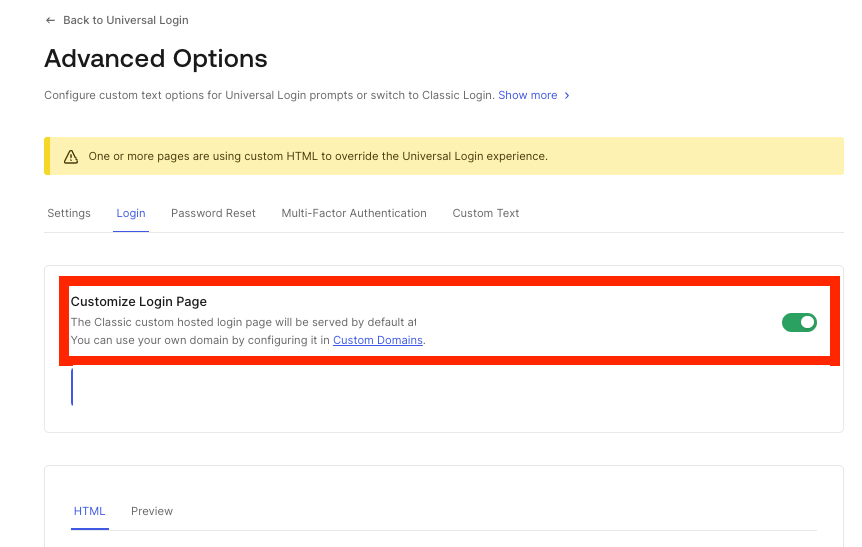The height and width of the screenshot is (547, 862).
Task: Select the HTML editor tab
Action: point(90,511)
